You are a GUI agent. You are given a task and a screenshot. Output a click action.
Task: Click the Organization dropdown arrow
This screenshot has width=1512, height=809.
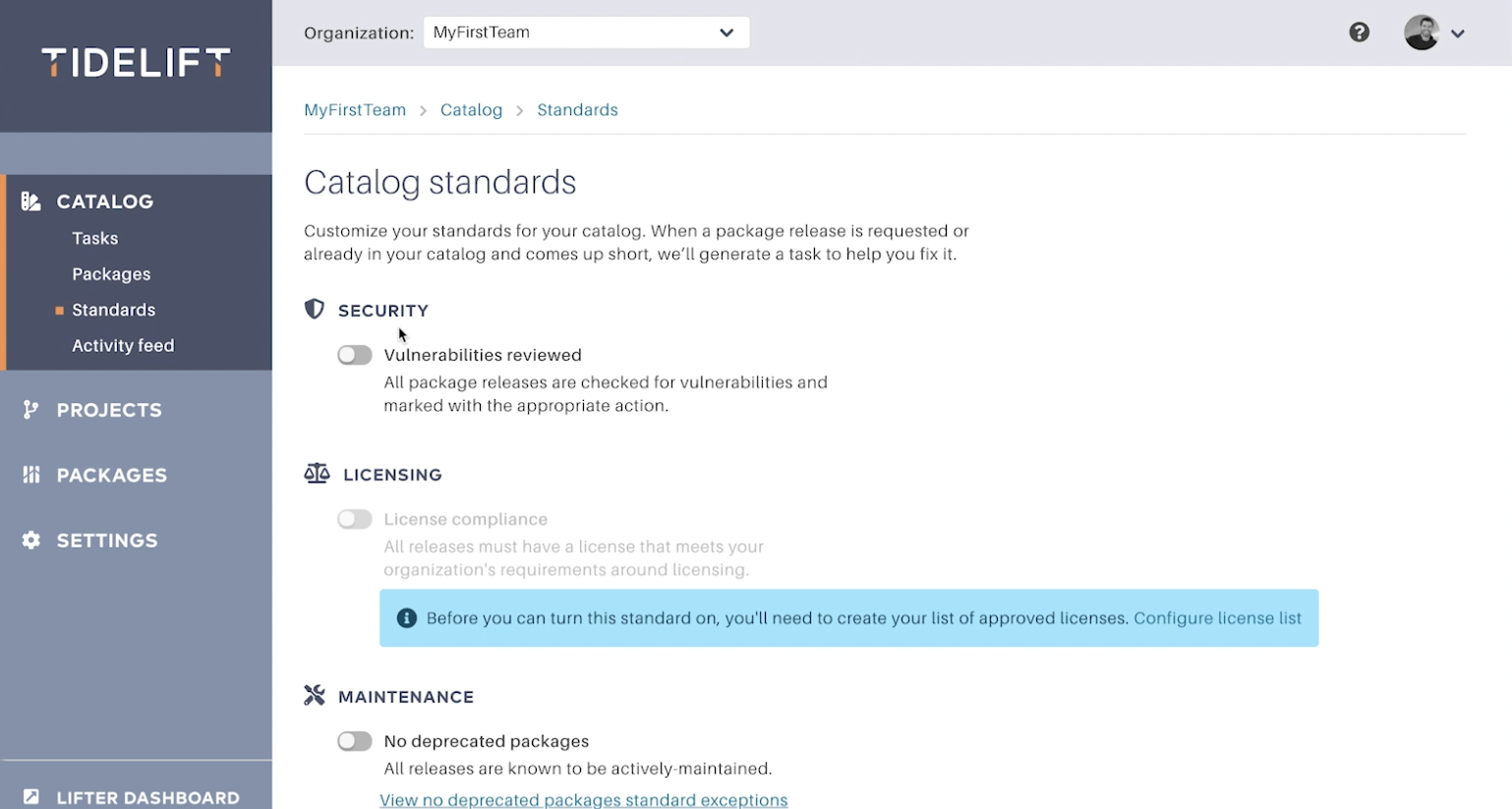pyautogui.click(x=727, y=32)
